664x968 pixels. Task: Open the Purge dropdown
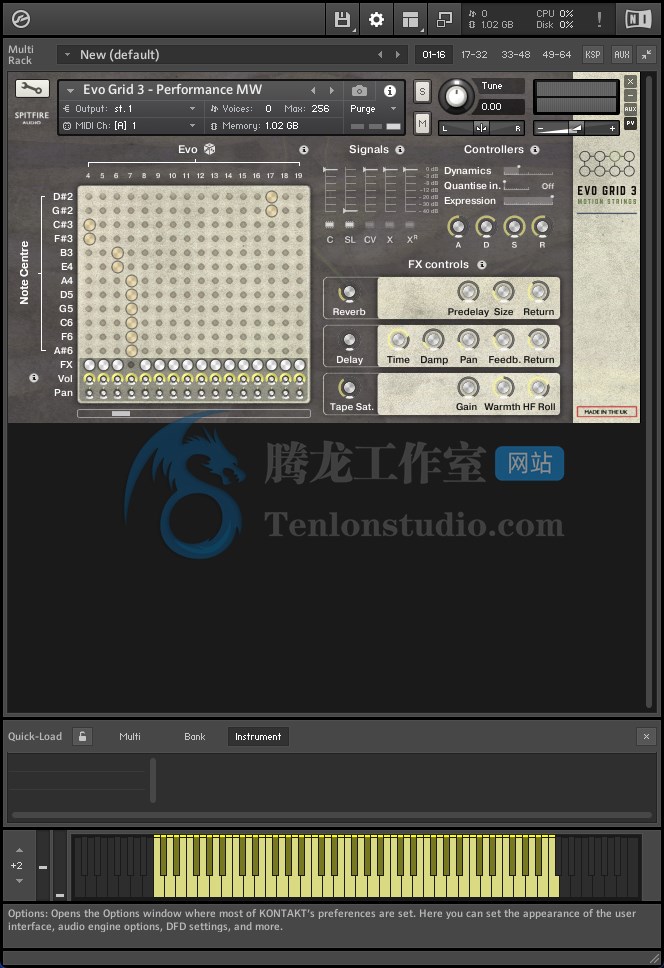pyautogui.click(x=373, y=109)
